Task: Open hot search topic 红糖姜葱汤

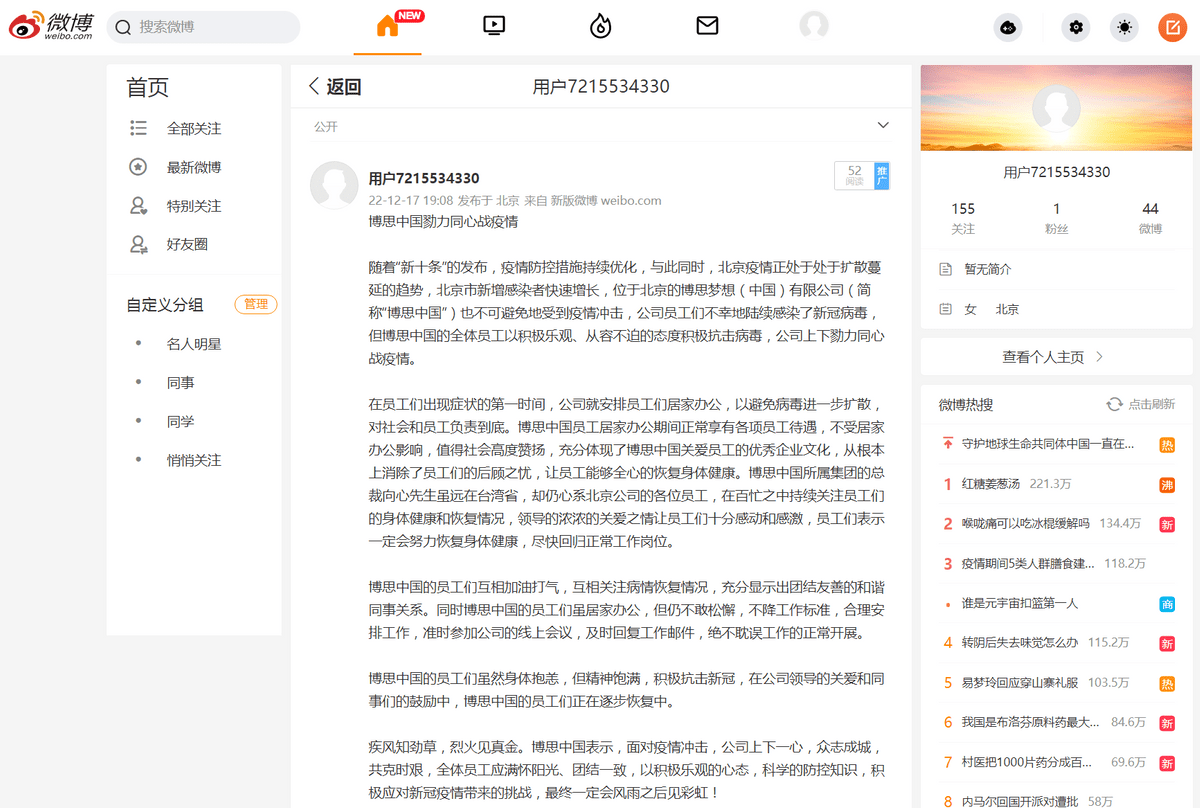Action: tap(990, 484)
